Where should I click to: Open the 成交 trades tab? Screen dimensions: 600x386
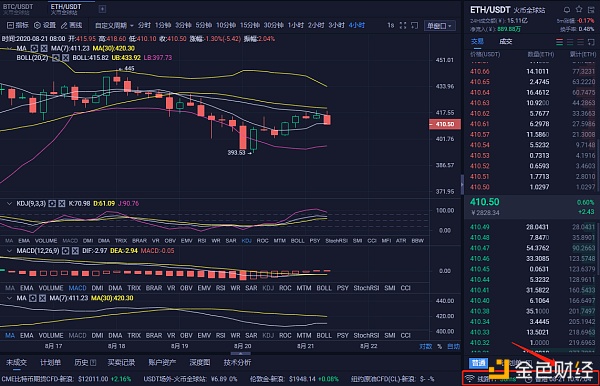tap(505, 42)
